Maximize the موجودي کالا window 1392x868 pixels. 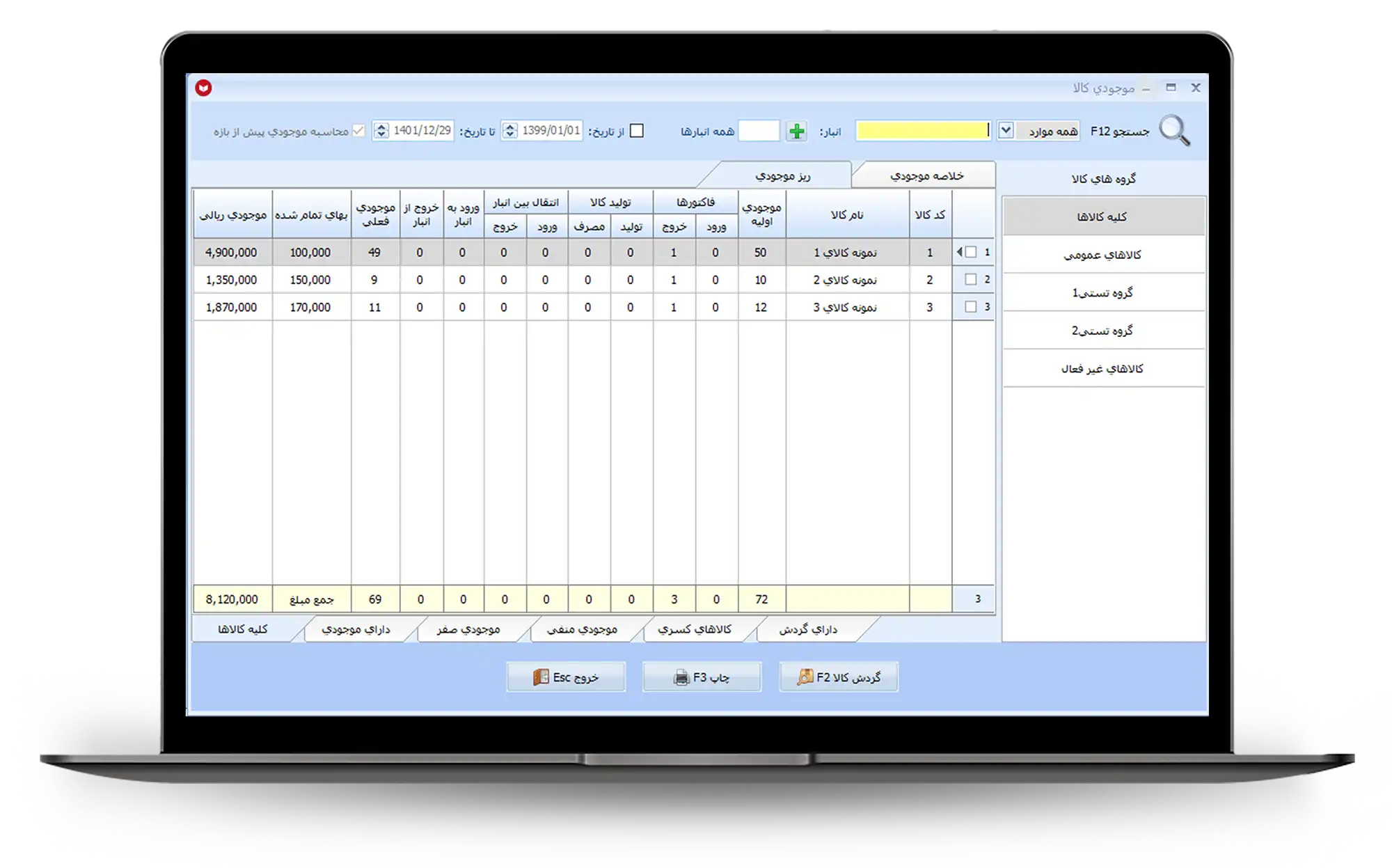1171,88
